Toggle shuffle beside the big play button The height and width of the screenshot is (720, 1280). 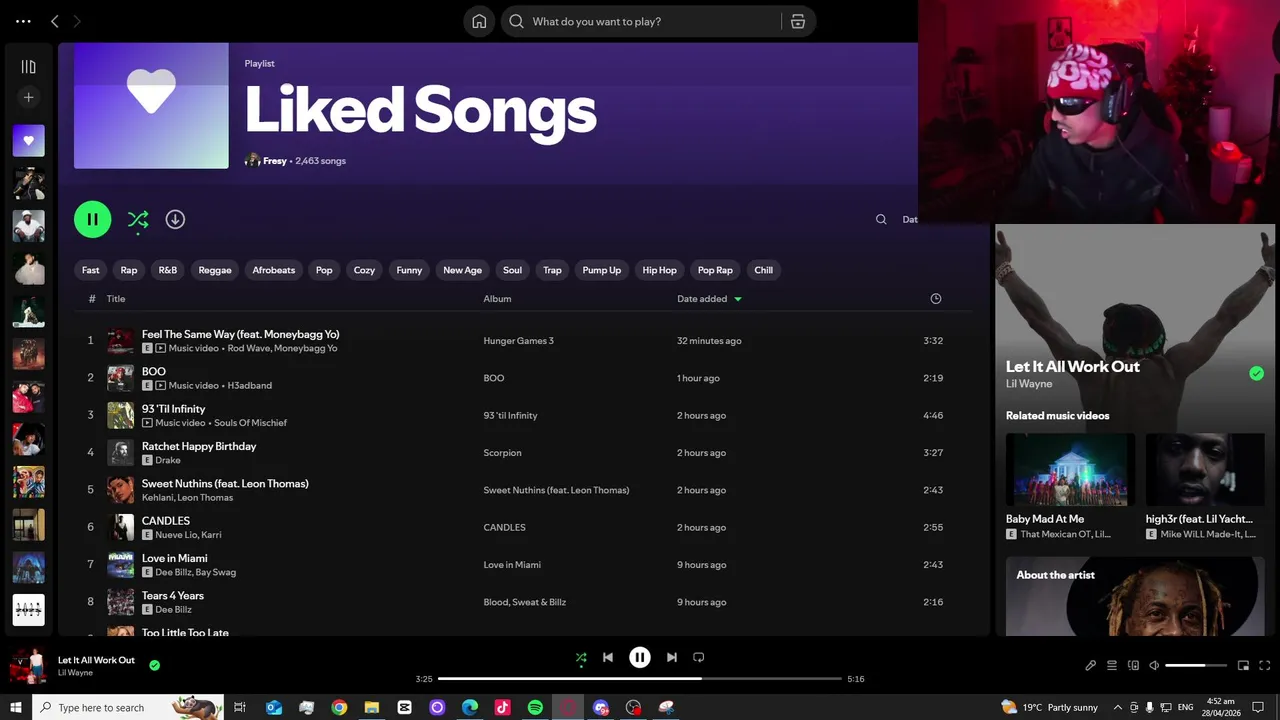tap(138, 220)
